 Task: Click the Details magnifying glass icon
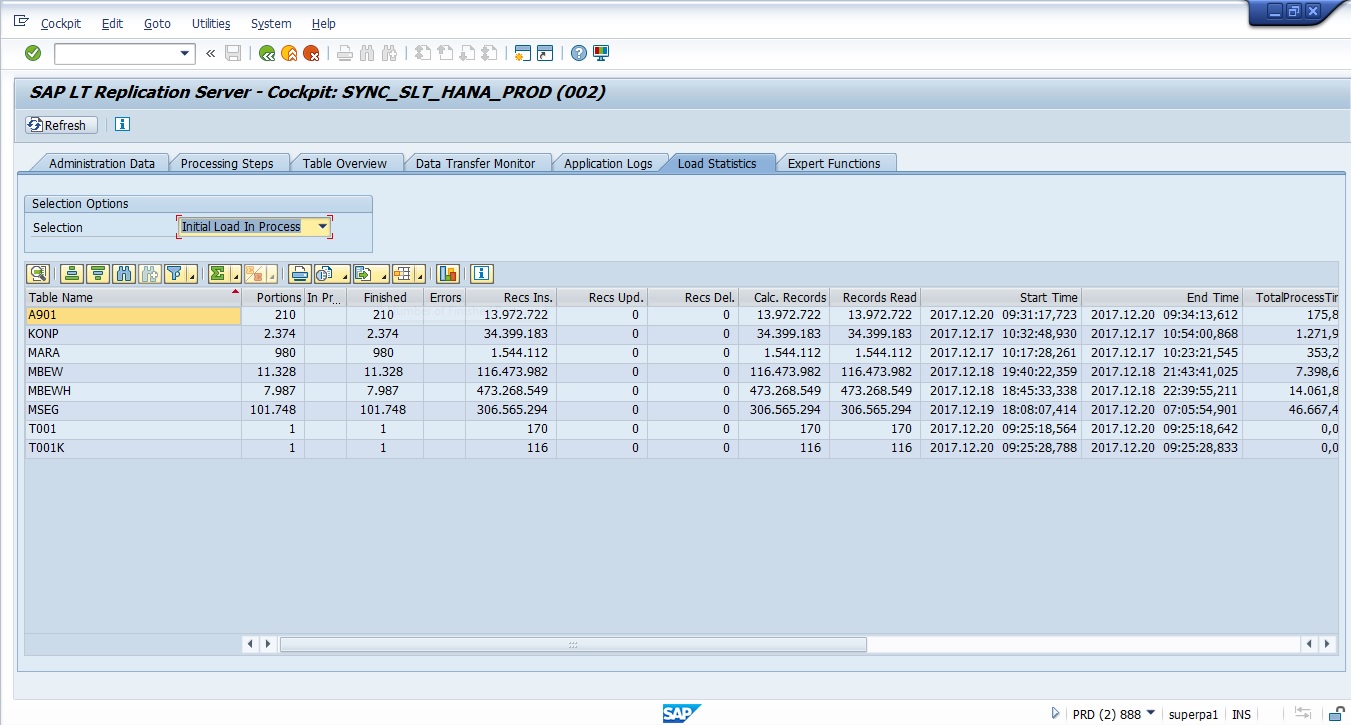point(39,273)
